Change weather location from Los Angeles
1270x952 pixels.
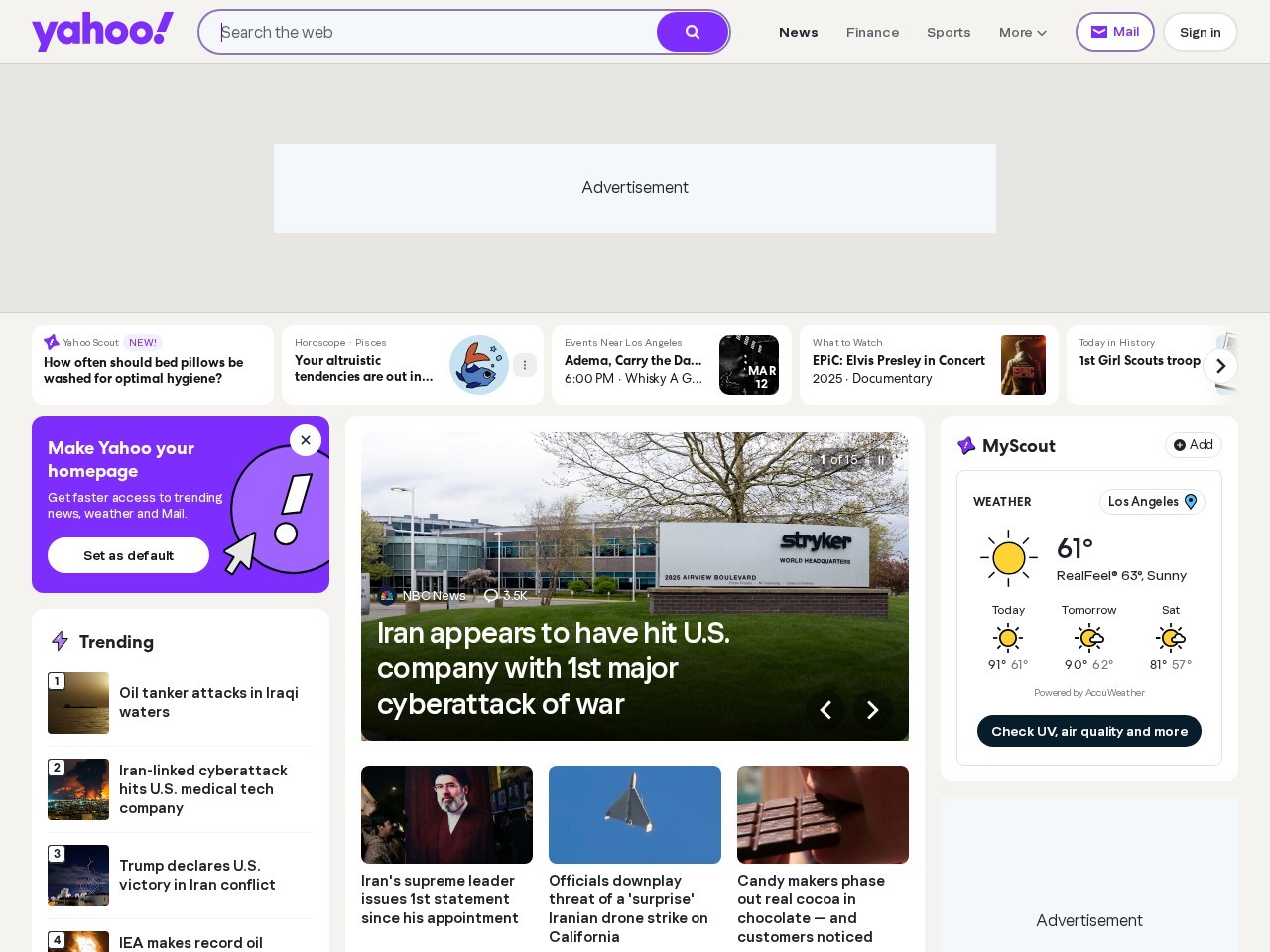[1152, 502]
